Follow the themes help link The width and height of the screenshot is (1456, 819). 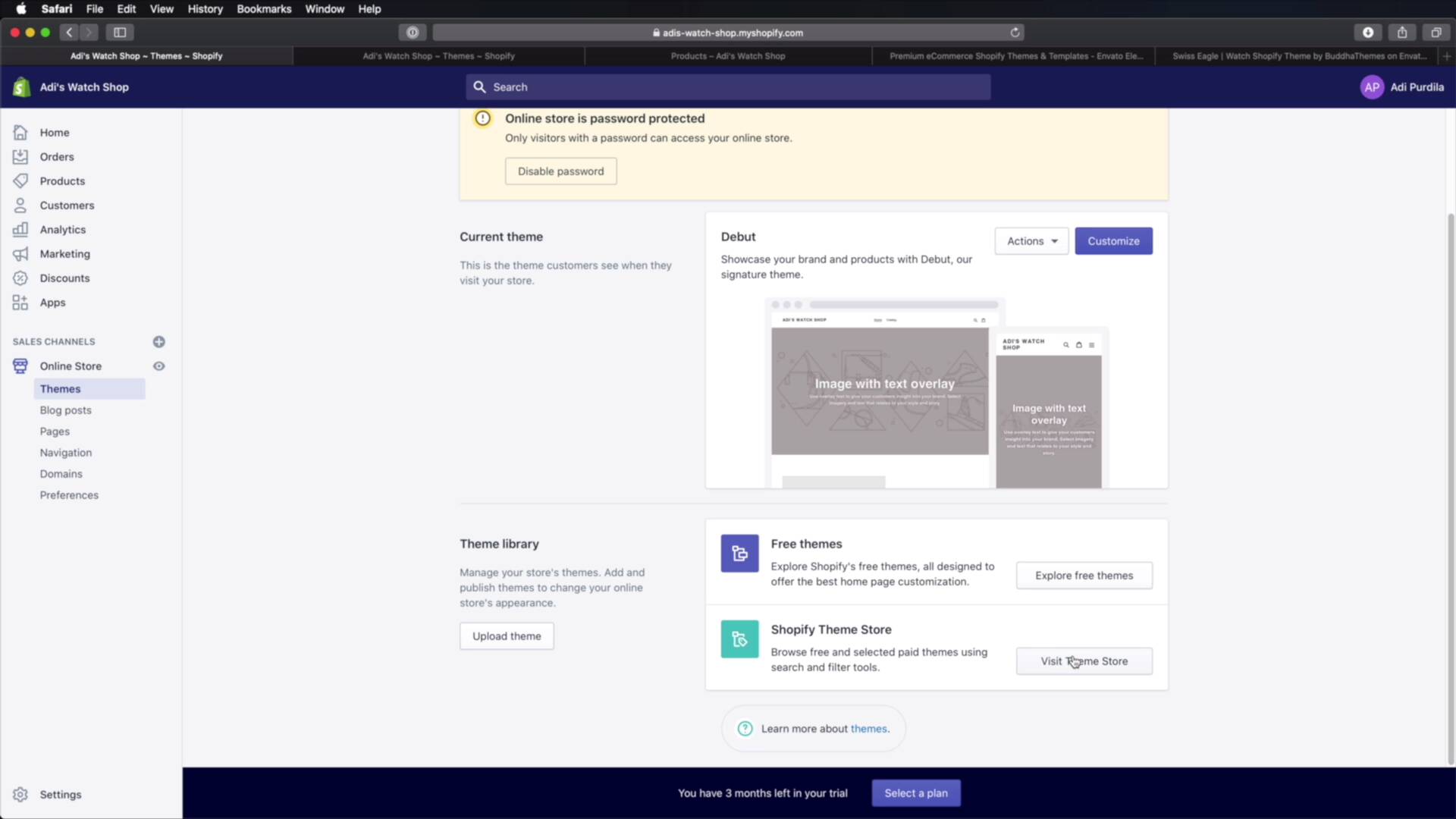click(868, 729)
